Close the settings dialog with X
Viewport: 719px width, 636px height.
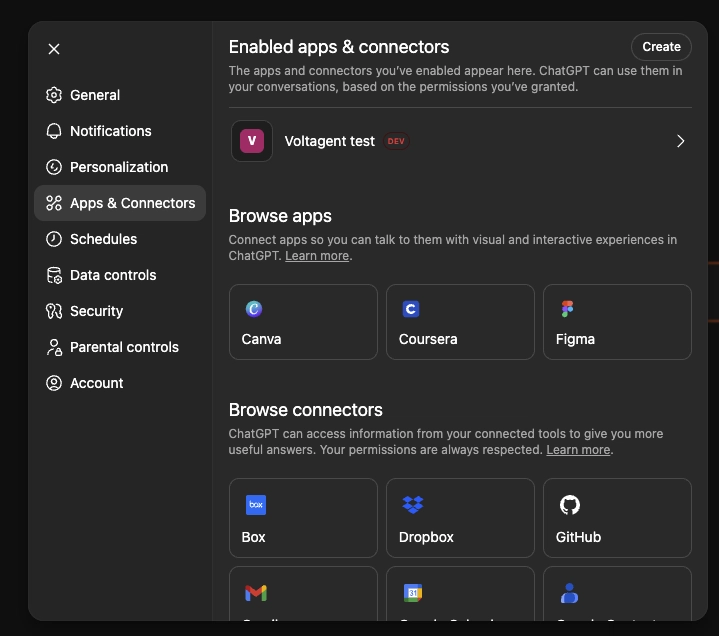[x=54, y=49]
